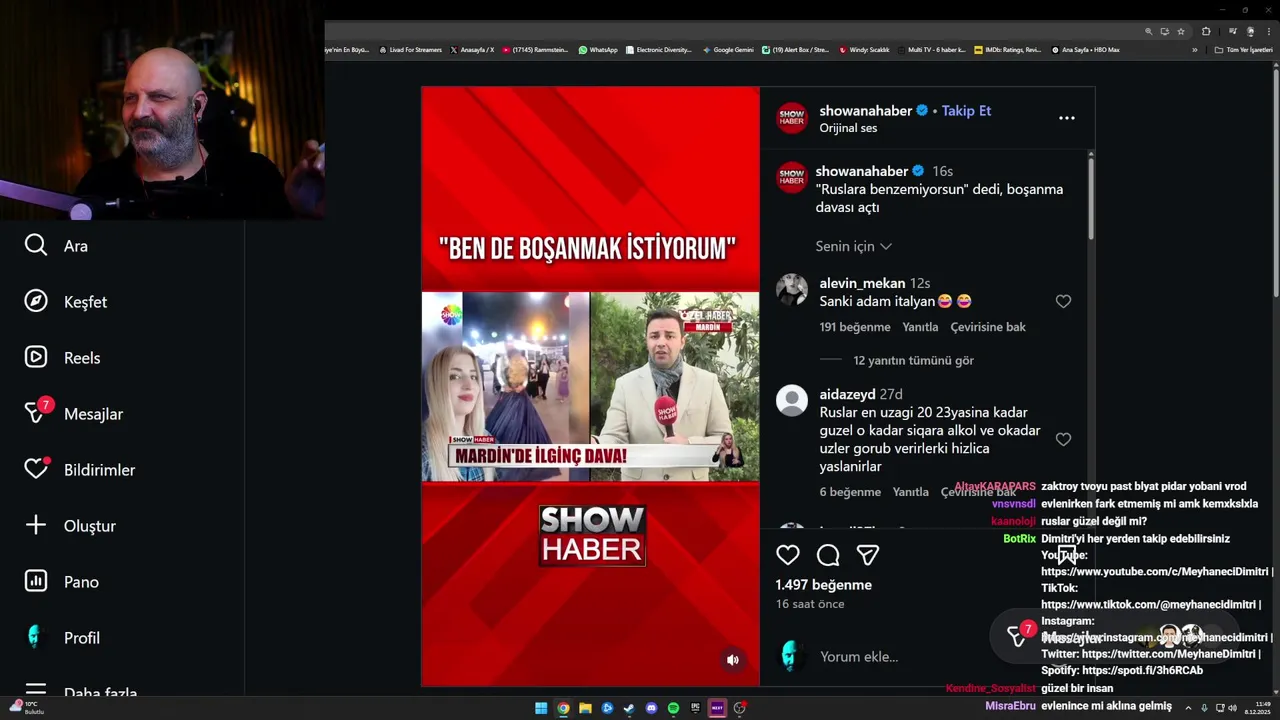Open Chrome from the taskbar
The height and width of the screenshot is (720, 1280).
tap(563, 708)
